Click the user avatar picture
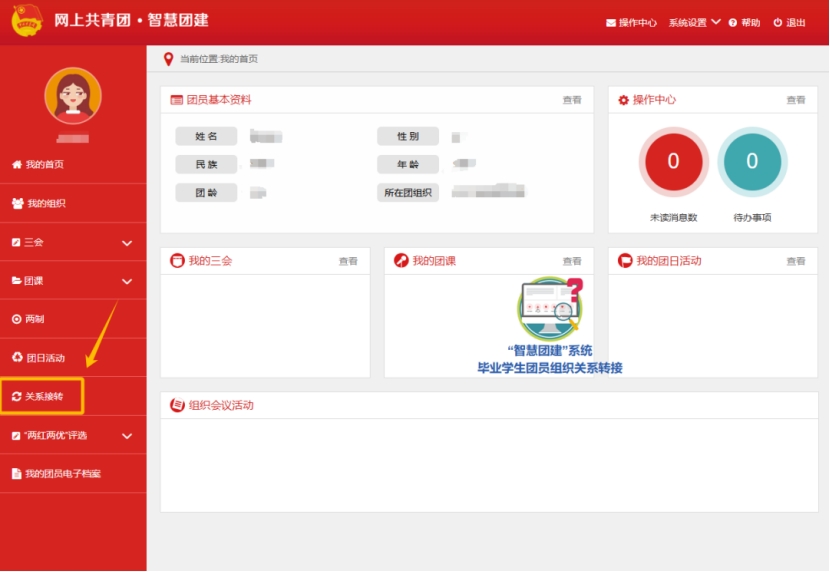 click(x=72, y=95)
